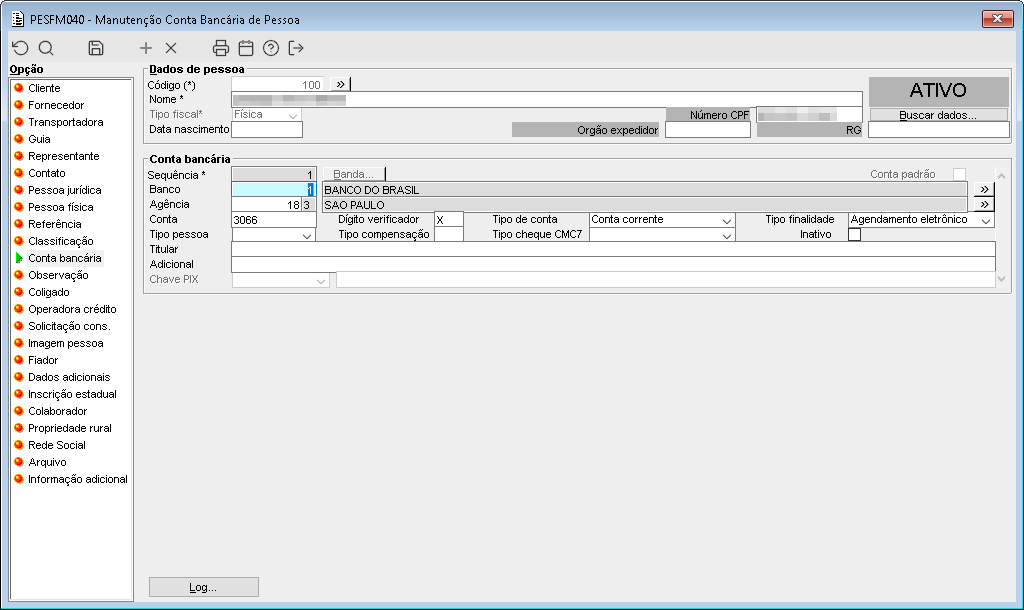Viewport: 1024px width, 610px height.
Task: Focus the Data nascimento field
Action: pyautogui.click(x=267, y=129)
